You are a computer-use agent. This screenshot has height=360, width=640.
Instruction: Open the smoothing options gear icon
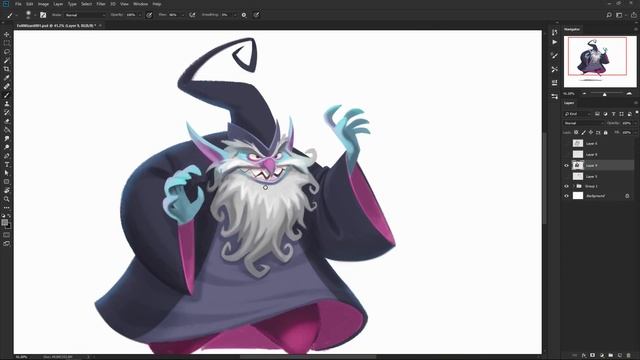tap(244, 15)
